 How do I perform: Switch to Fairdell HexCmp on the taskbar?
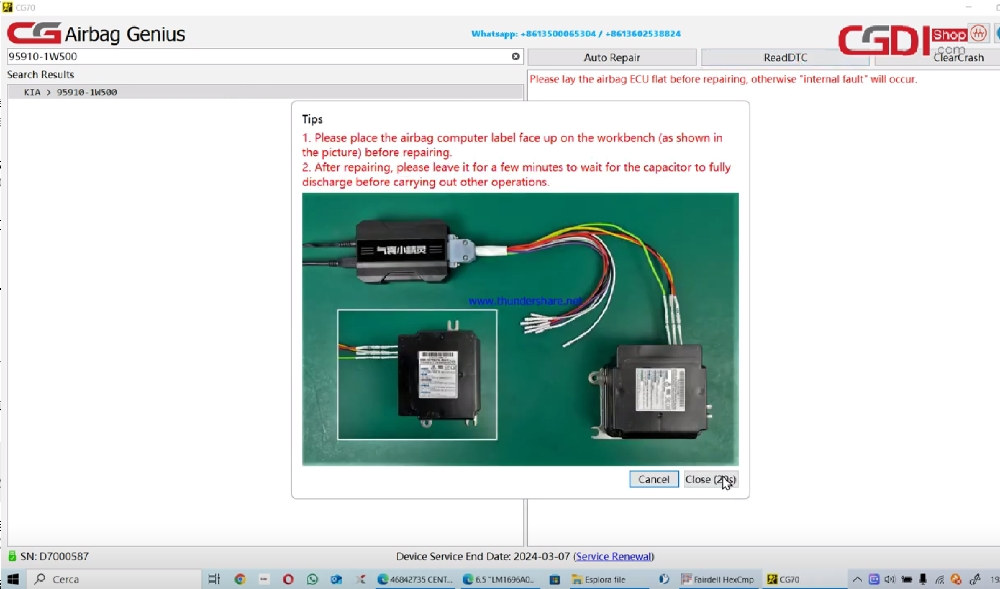click(717, 579)
